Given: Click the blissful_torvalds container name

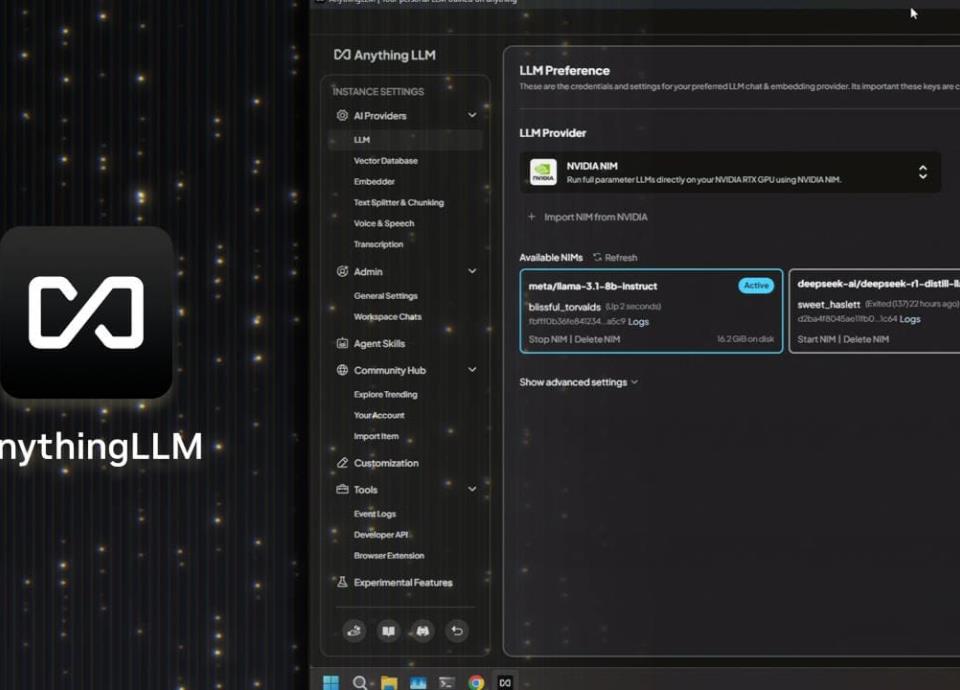Looking at the screenshot, I should (564, 307).
